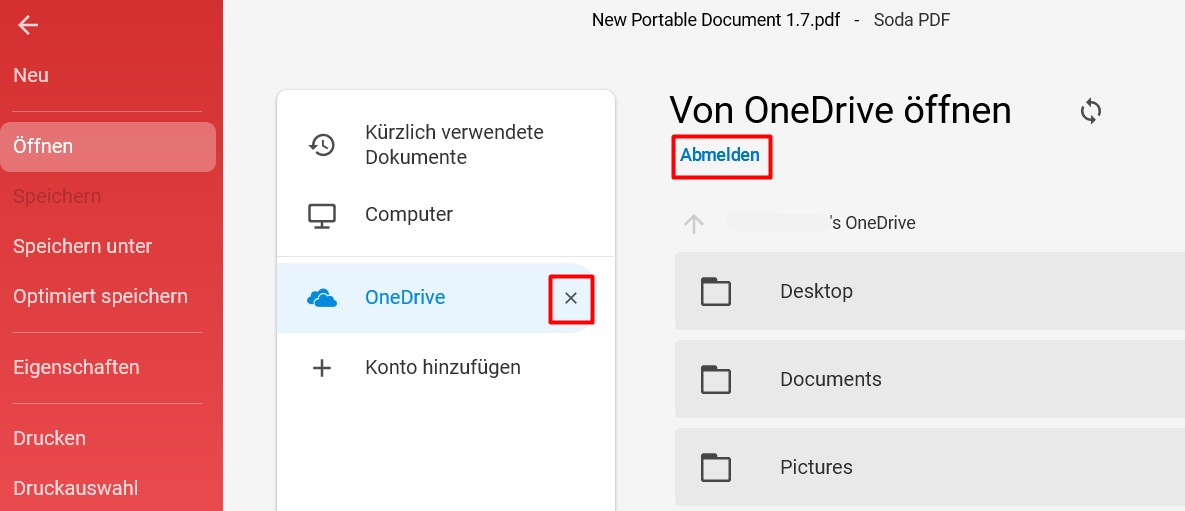
Task: Choose Speichern unter option
Action: (x=82, y=246)
